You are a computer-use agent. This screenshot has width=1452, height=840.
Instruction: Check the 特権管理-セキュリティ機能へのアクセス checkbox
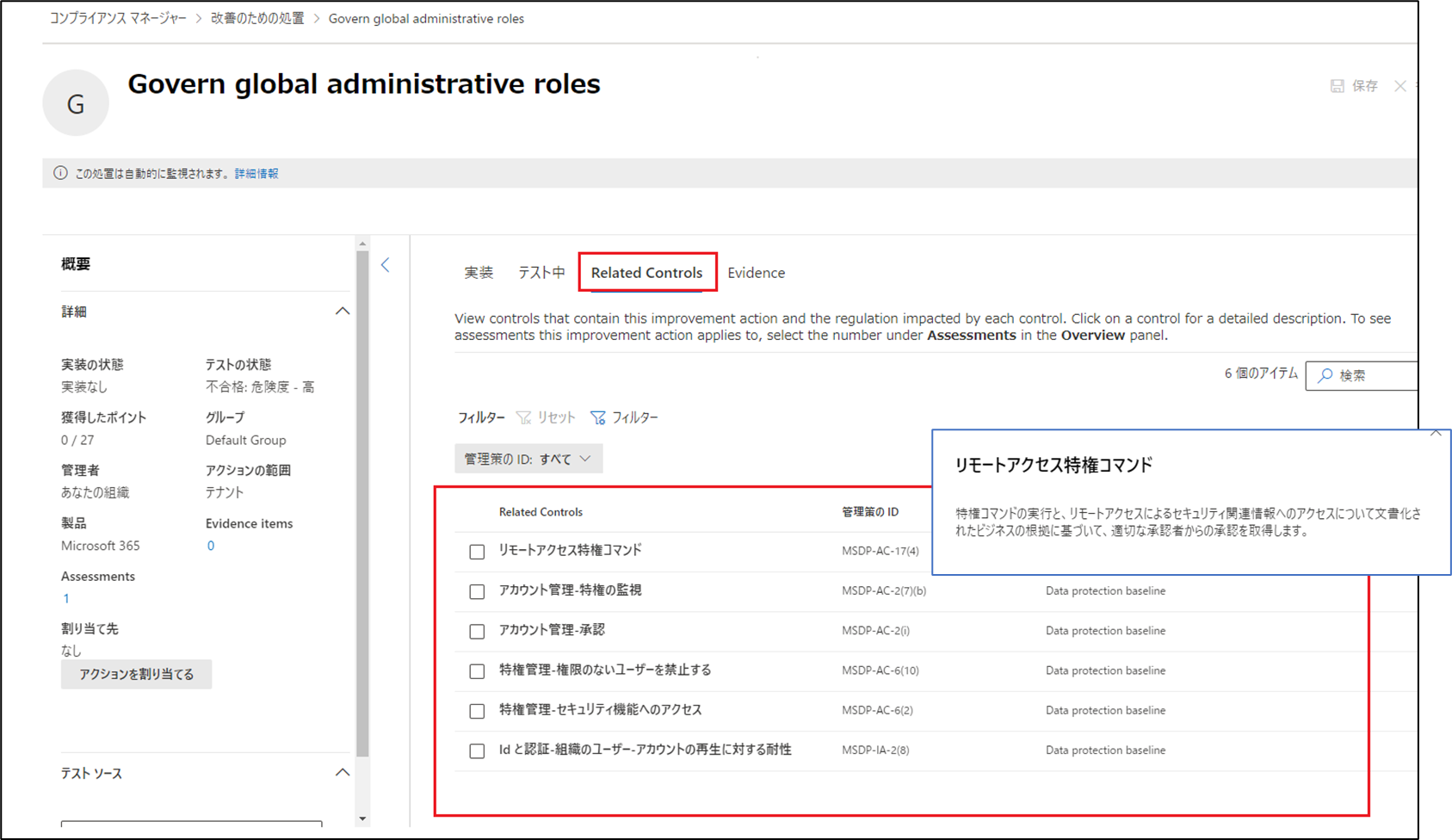477,711
